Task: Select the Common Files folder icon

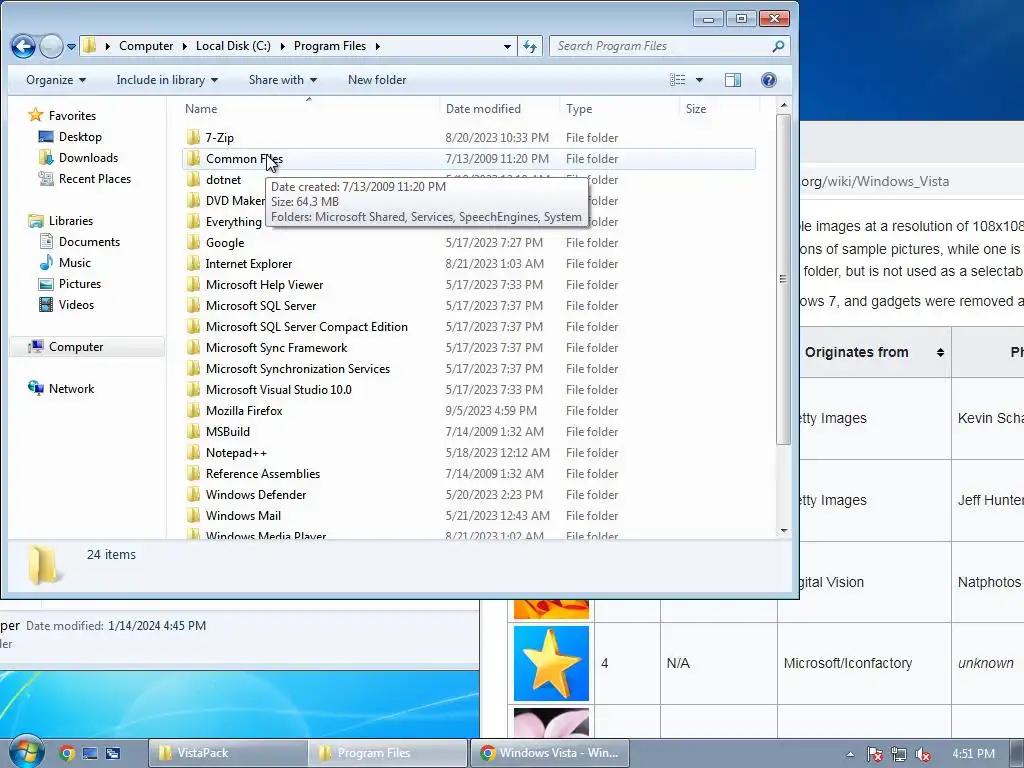Action: click(193, 158)
